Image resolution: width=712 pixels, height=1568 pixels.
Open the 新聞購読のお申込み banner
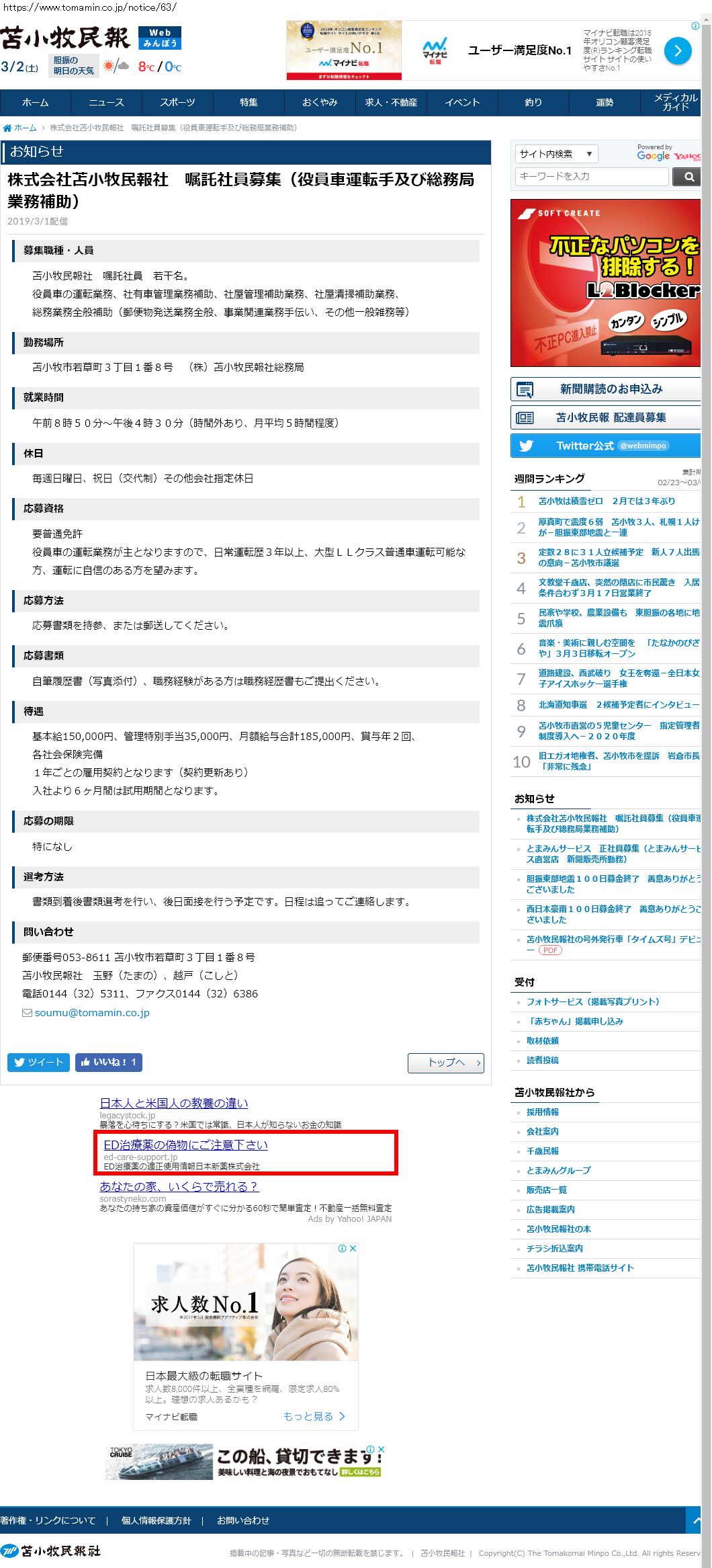[x=605, y=389]
